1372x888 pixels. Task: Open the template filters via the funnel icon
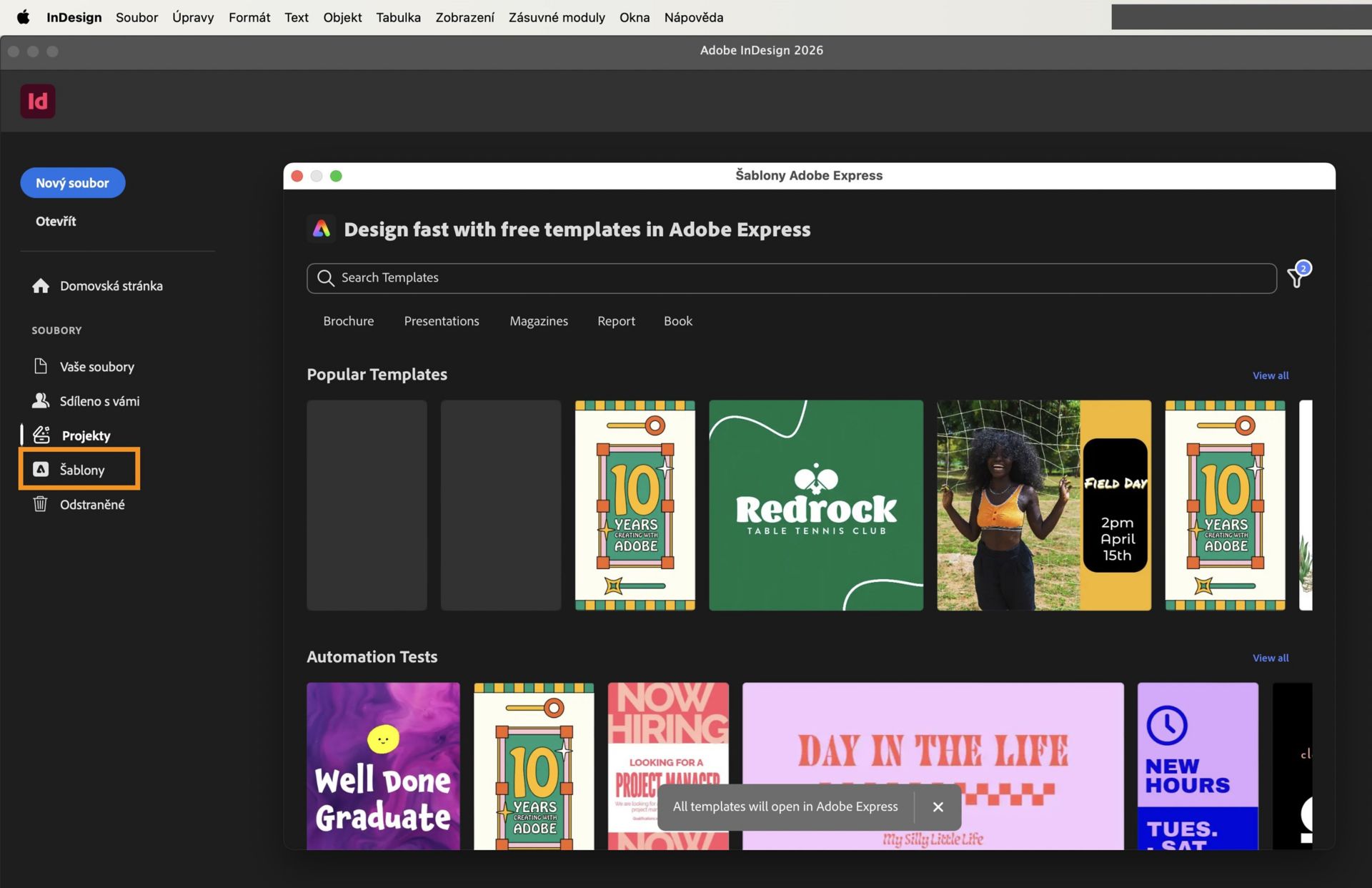[1296, 277]
